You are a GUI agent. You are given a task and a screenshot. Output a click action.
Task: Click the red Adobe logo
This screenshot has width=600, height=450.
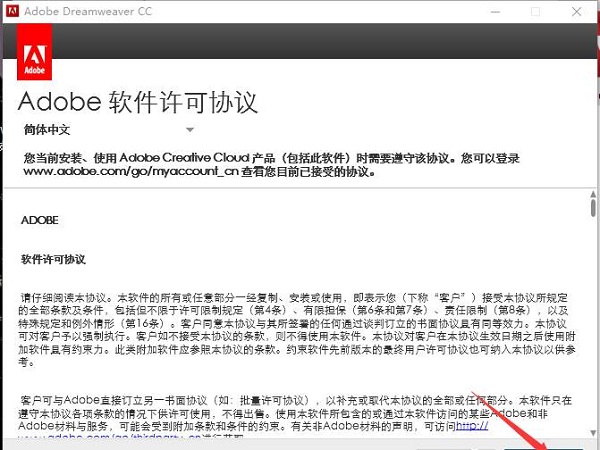34,52
